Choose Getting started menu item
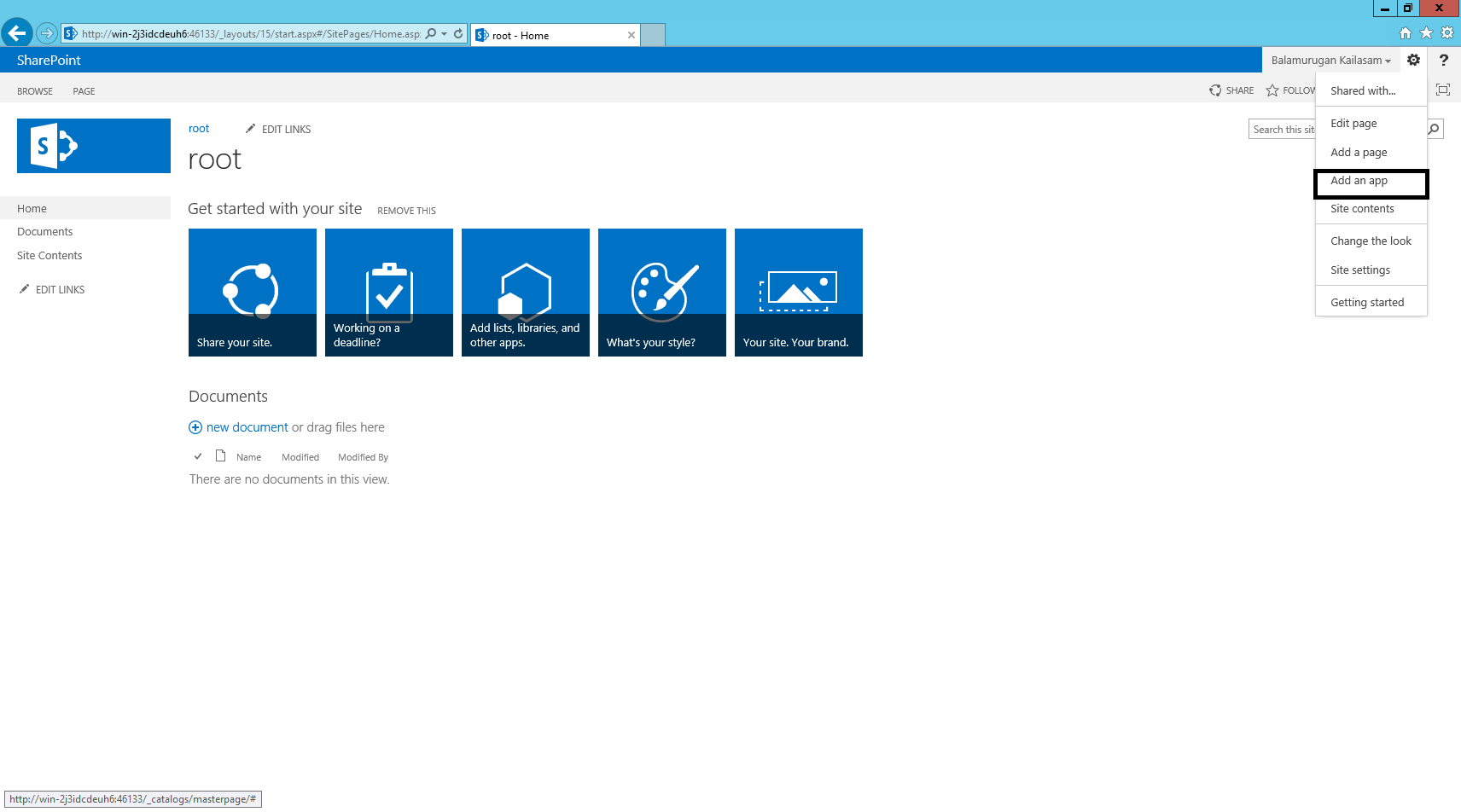Screen dimensions: 1461x812 click(1371, 302)
